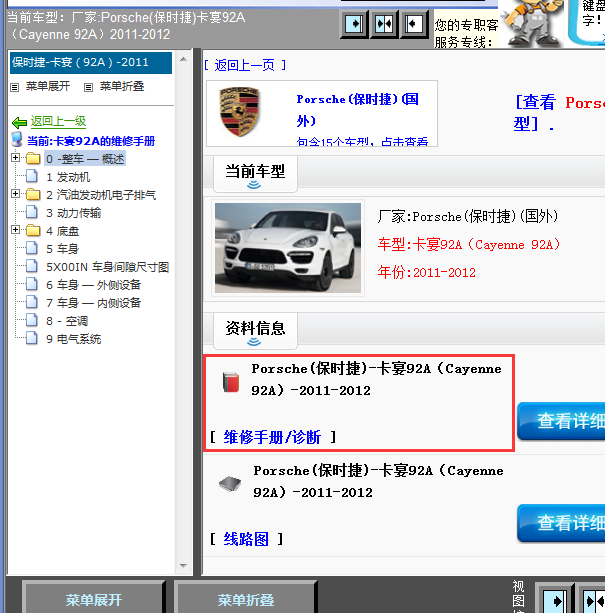Expand the 4 底盘 tree node

tap(15, 229)
